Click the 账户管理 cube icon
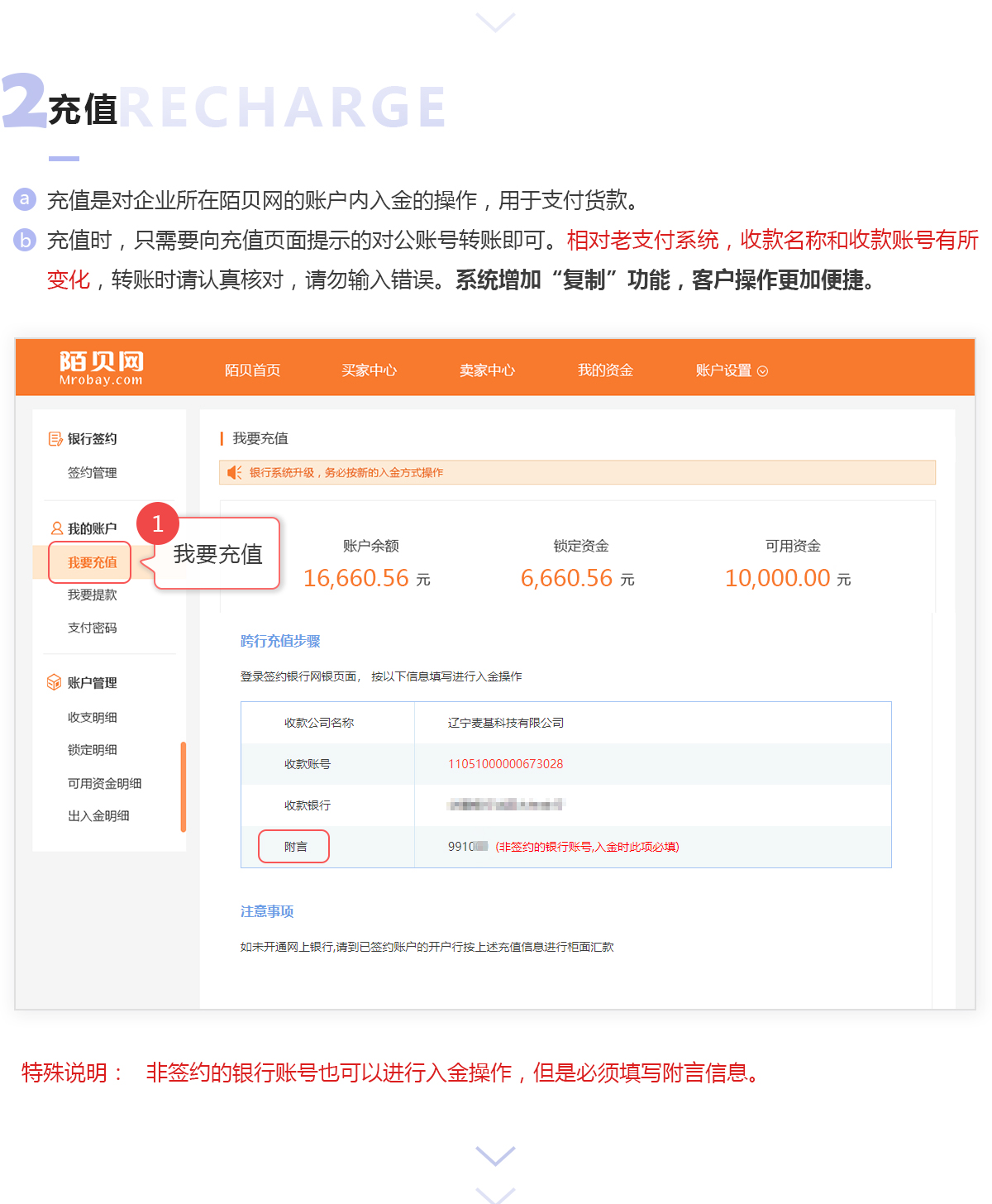 pos(55,682)
